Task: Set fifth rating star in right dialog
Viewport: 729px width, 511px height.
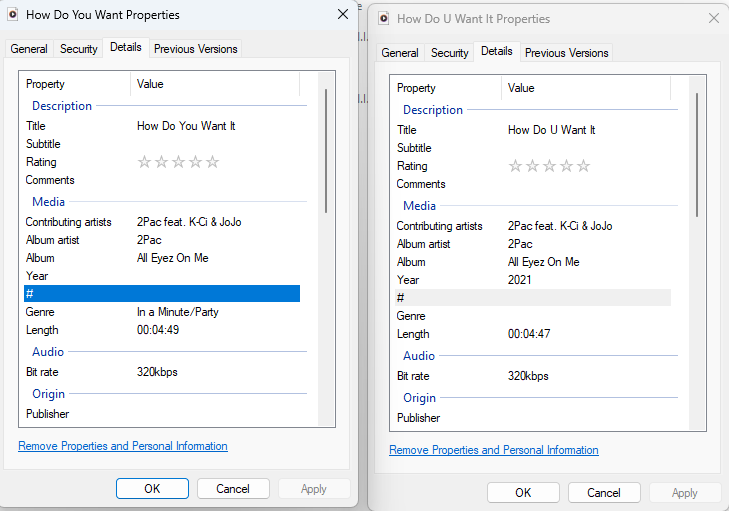Action: point(584,166)
